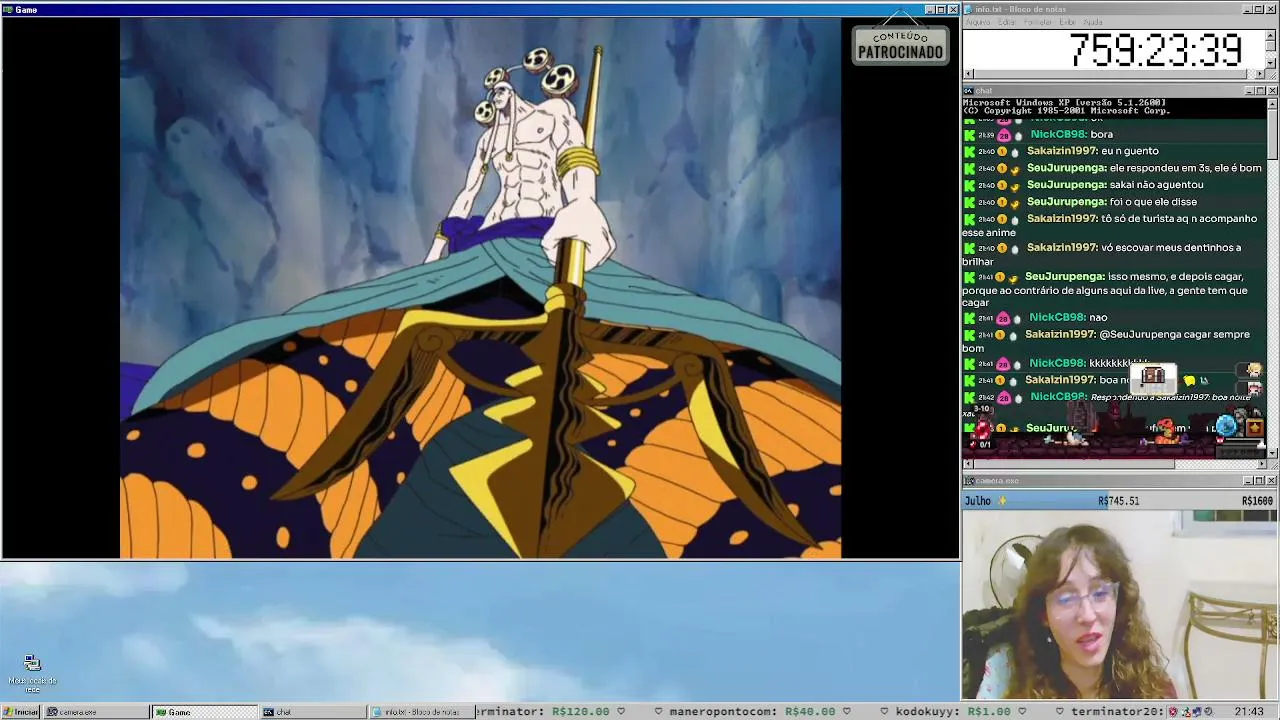Viewport: 1280px width, 720px height.
Task: Click the left arrow of Bloco de notas horizontal scrollbar
Action: click(968, 74)
